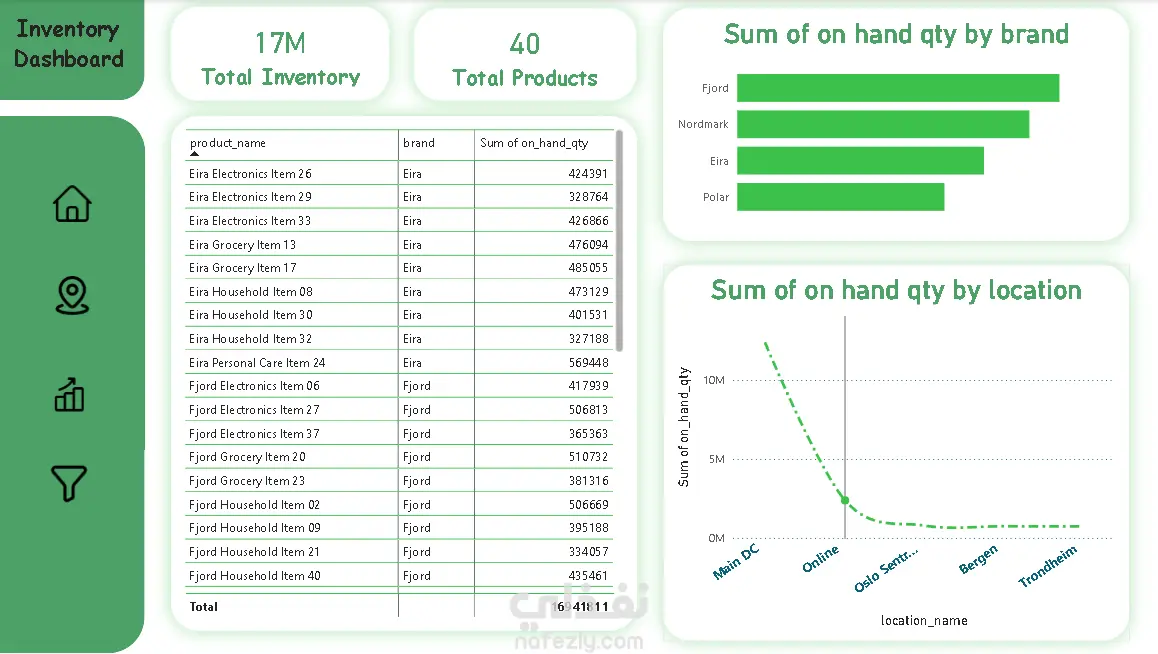
Task: Click the 10M y-axis label
Action: click(x=713, y=380)
